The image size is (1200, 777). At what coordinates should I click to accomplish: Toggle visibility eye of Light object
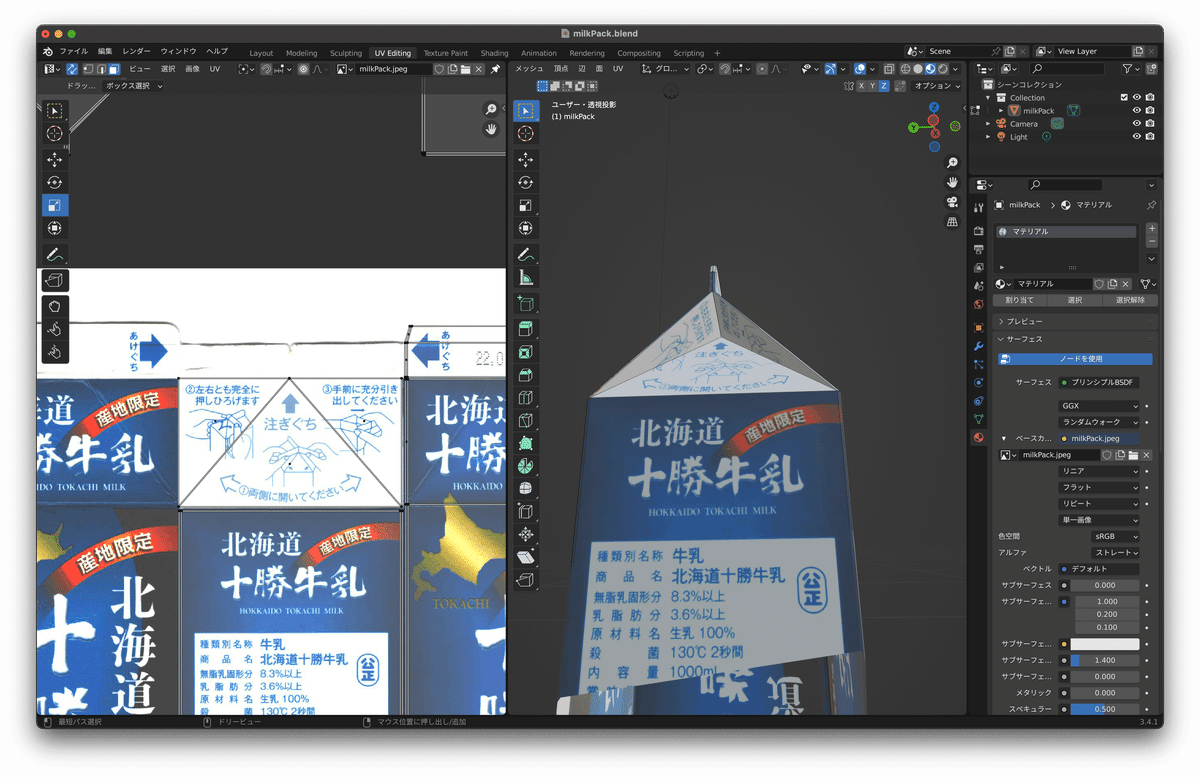click(1137, 137)
